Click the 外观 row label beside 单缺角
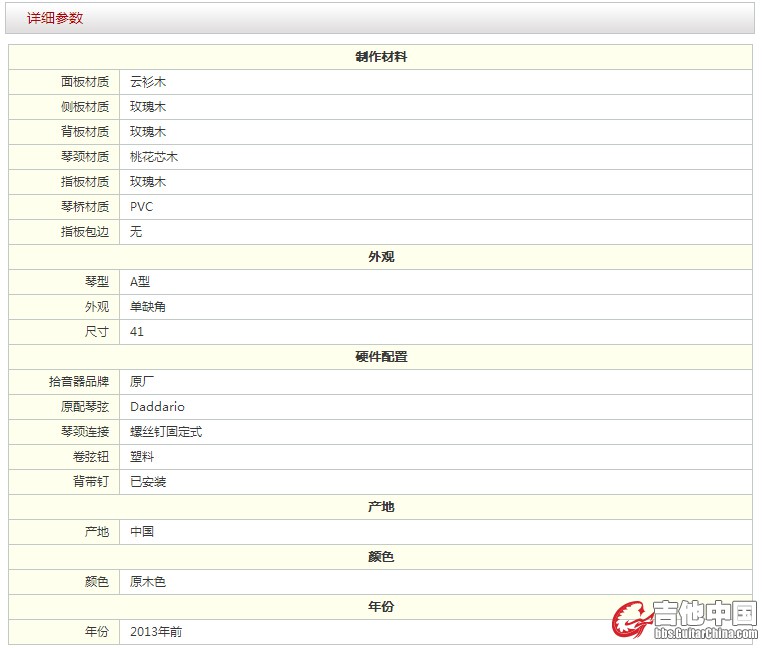765x649 pixels. click(x=97, y=307)
